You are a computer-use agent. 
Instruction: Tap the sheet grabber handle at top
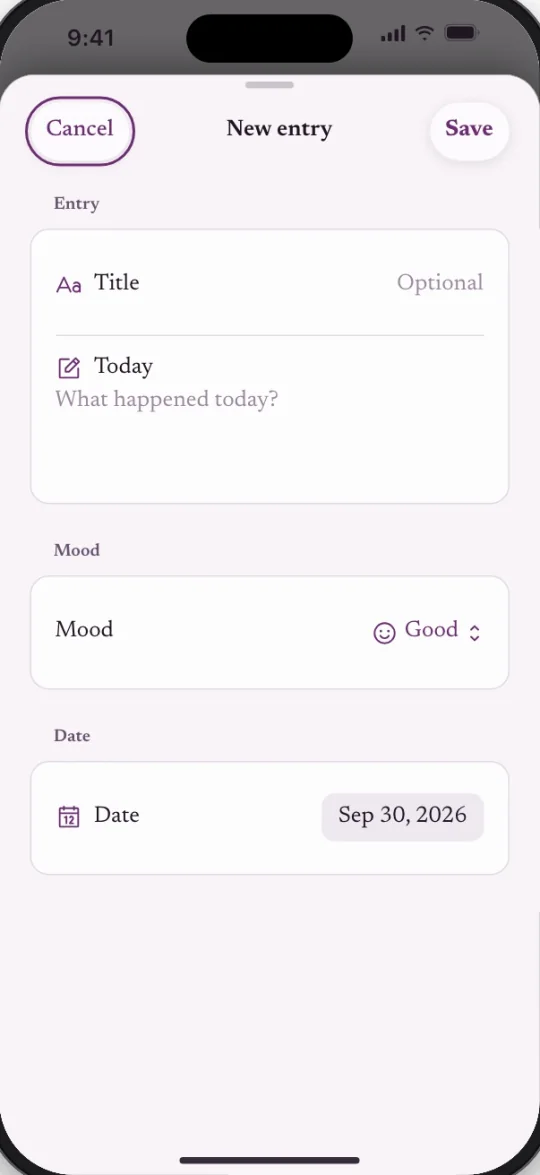270,85
